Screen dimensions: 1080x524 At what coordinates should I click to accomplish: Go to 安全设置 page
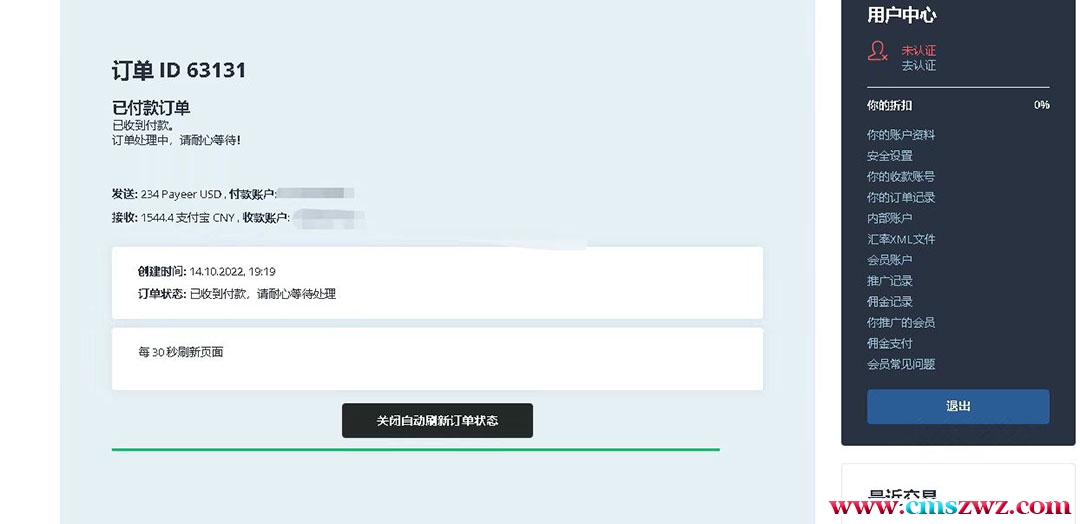click(889, 156)
